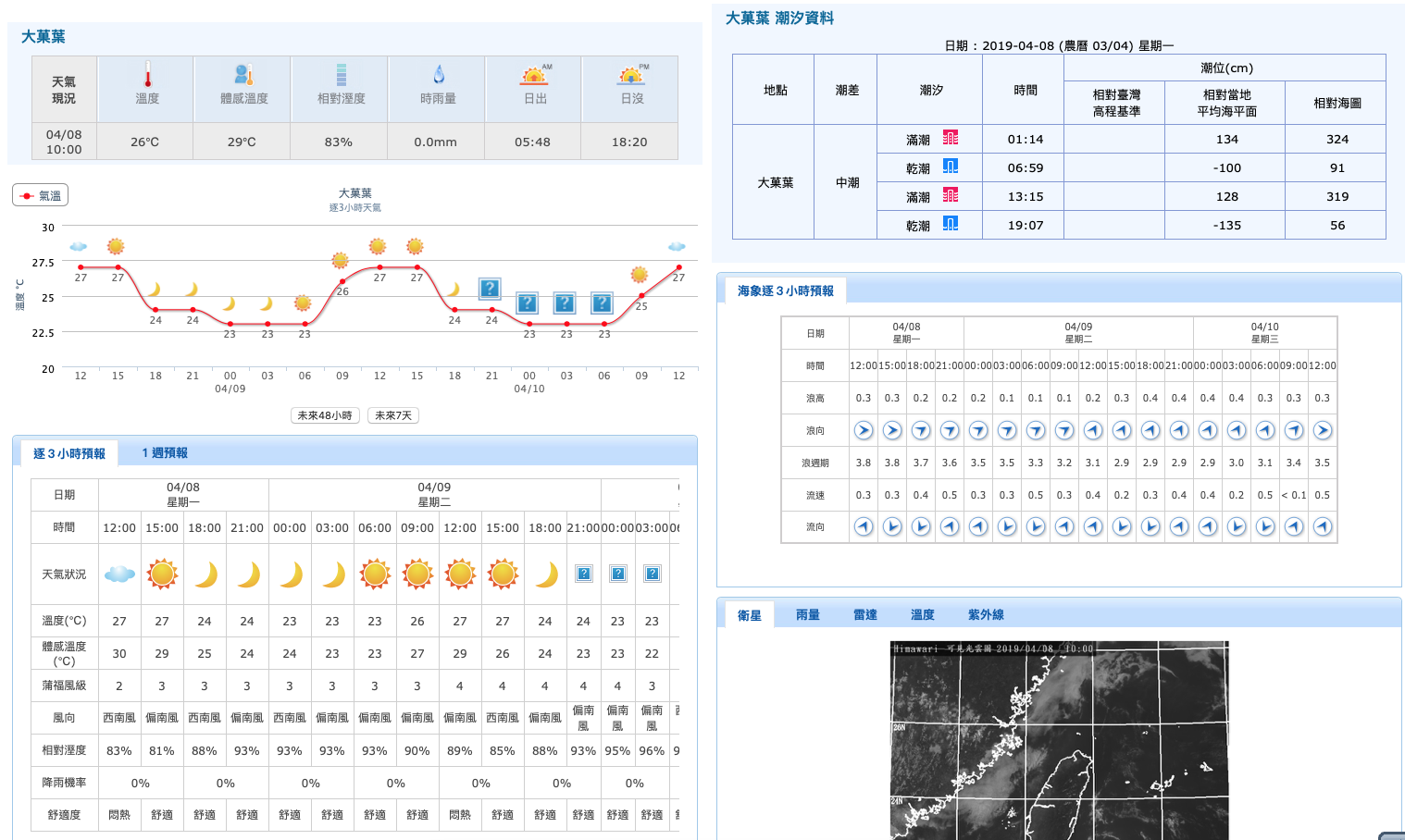Open the 雷達 tab
The width and height of the screenshot is (1405, 840).
tap(865, 615)
